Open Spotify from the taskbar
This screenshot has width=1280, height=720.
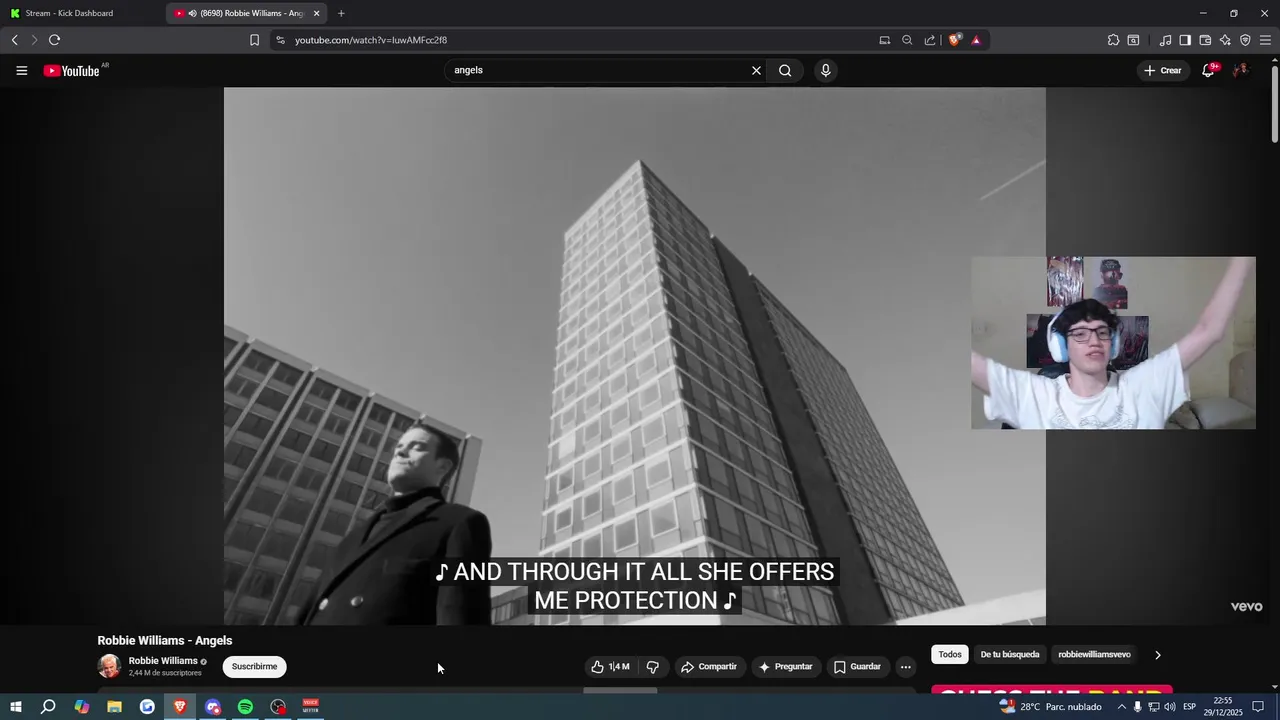point(245,707)
